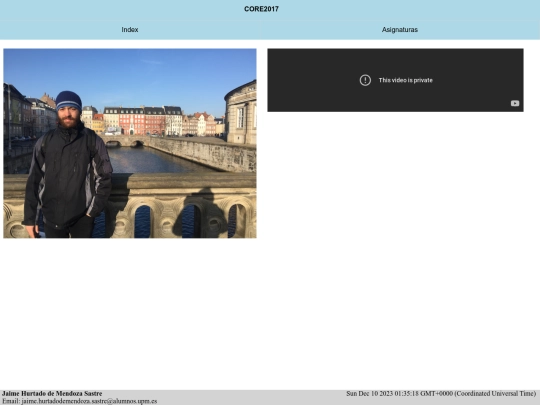Click the photo of man on bridge
540x405 pixels.
tap(130, 143)
